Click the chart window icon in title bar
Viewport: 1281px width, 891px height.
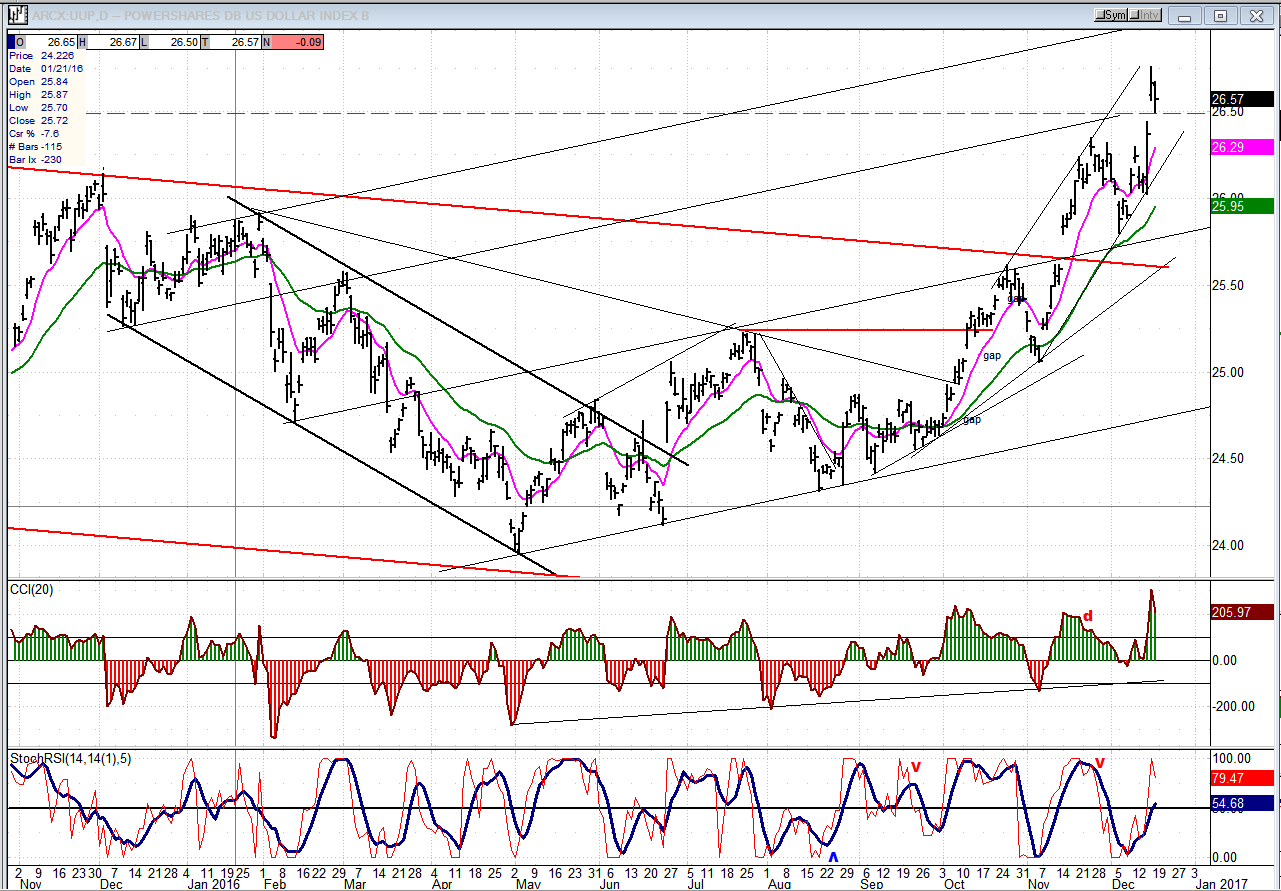pyautogui.click(x=16, y=15)
